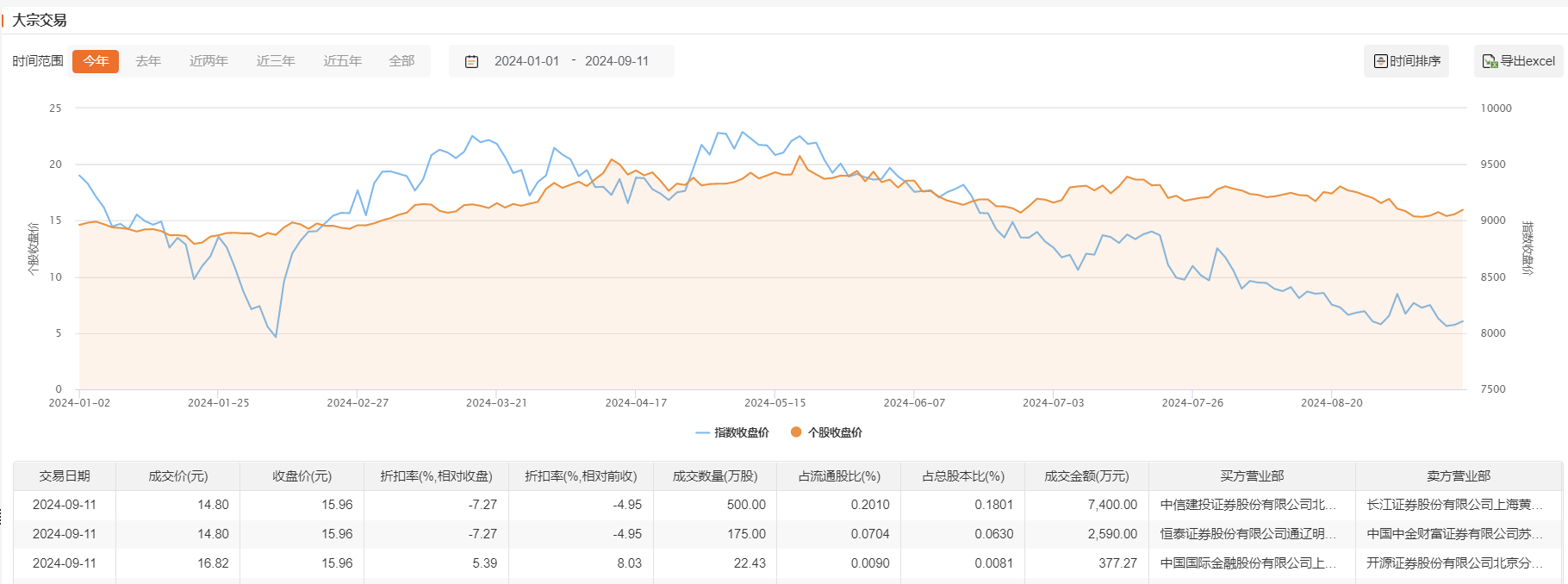
Task: Click 中信建投证券 buyer cell in first row
Action: click(x=1248, y=505)
